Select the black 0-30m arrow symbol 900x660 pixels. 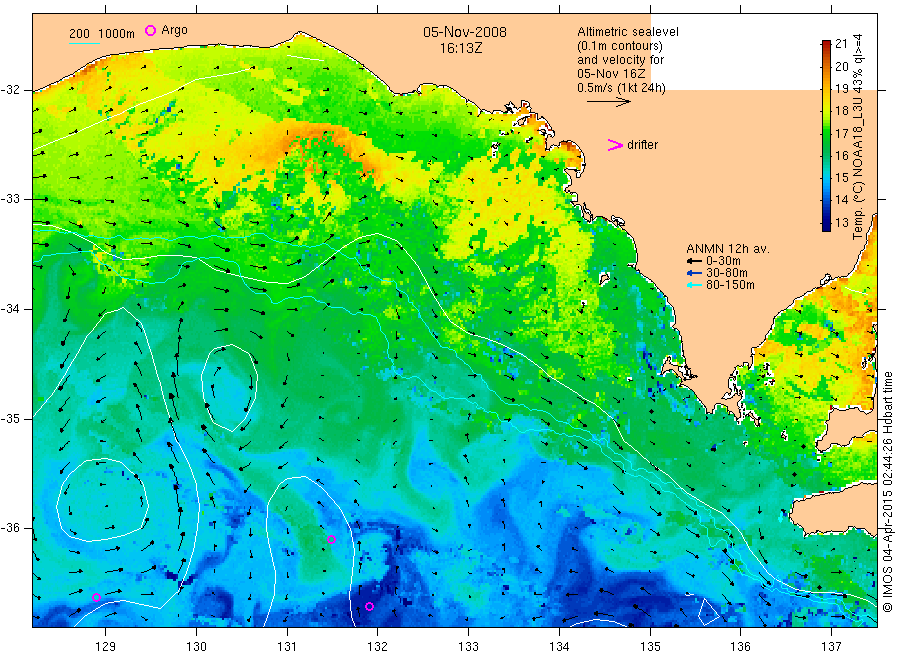pos(695,261)
